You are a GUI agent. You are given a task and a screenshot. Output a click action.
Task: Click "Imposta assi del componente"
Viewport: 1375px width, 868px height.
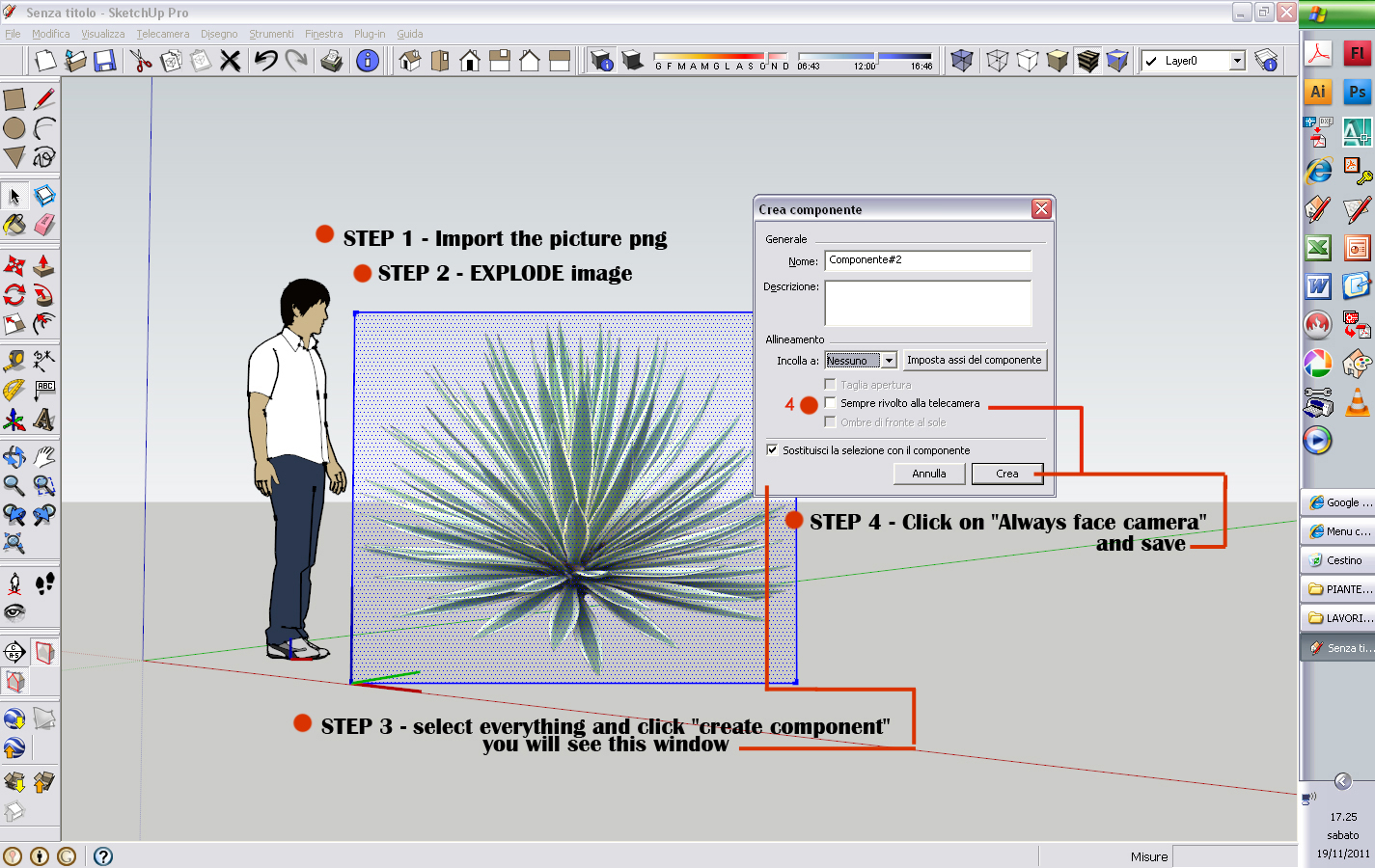[975, 359]
